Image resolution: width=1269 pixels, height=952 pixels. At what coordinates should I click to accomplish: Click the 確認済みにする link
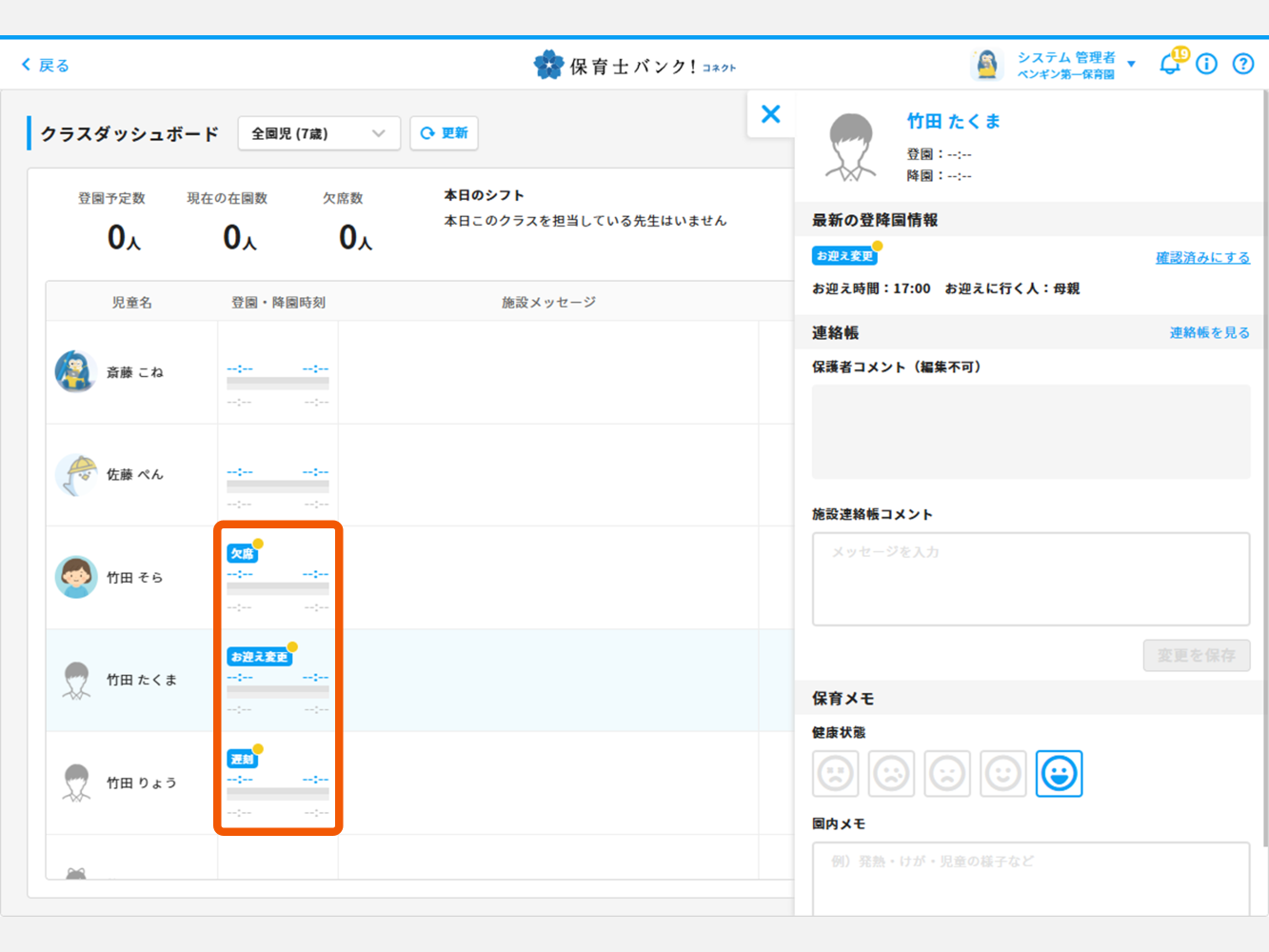[x=1202, y=258]
